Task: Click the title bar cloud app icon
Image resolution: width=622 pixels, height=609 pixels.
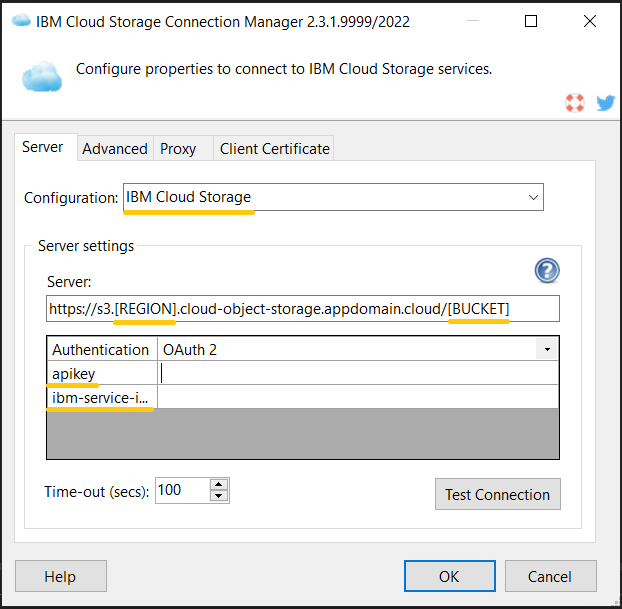Action: 21,21
